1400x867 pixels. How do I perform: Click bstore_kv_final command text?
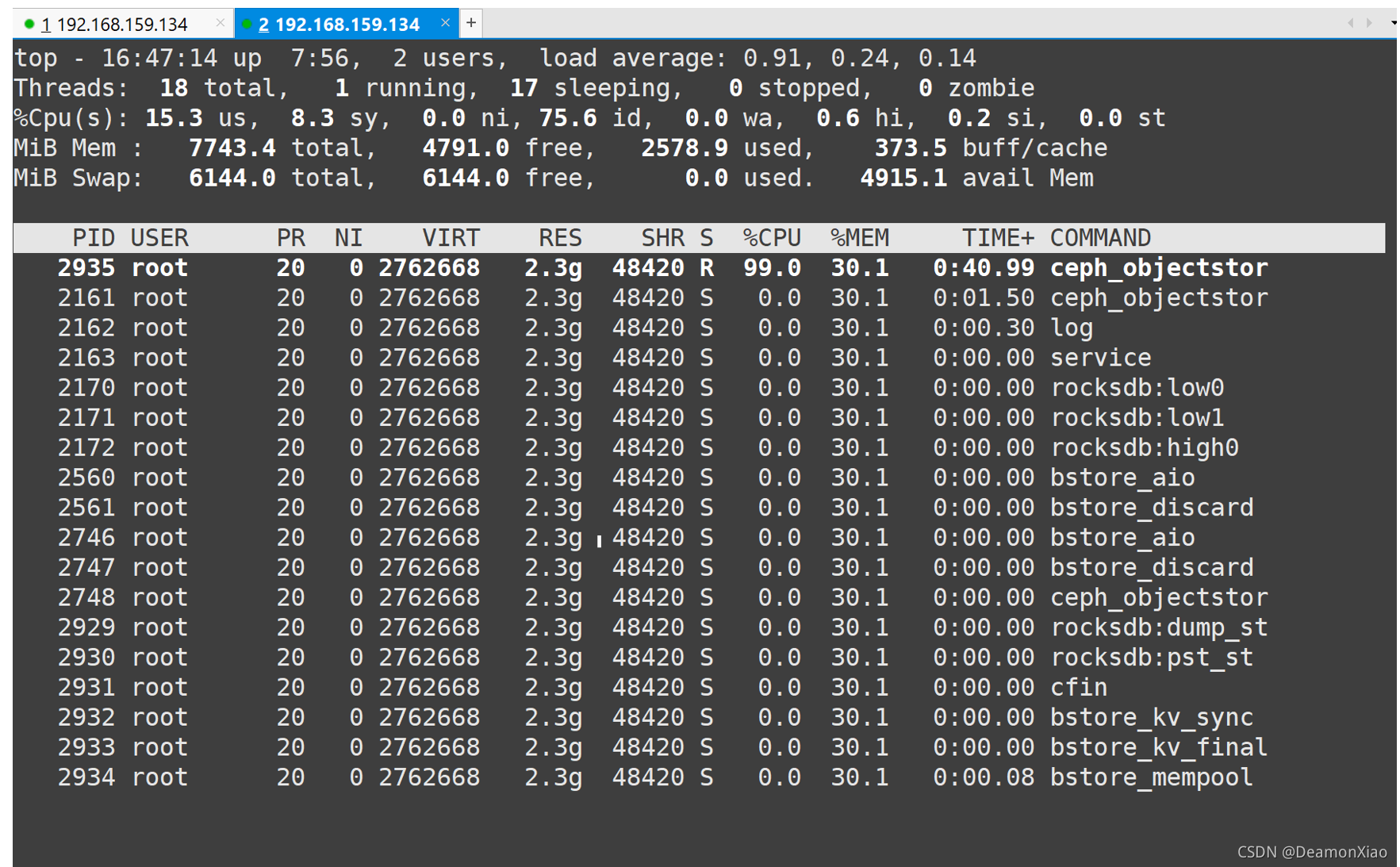[1159, 748]
